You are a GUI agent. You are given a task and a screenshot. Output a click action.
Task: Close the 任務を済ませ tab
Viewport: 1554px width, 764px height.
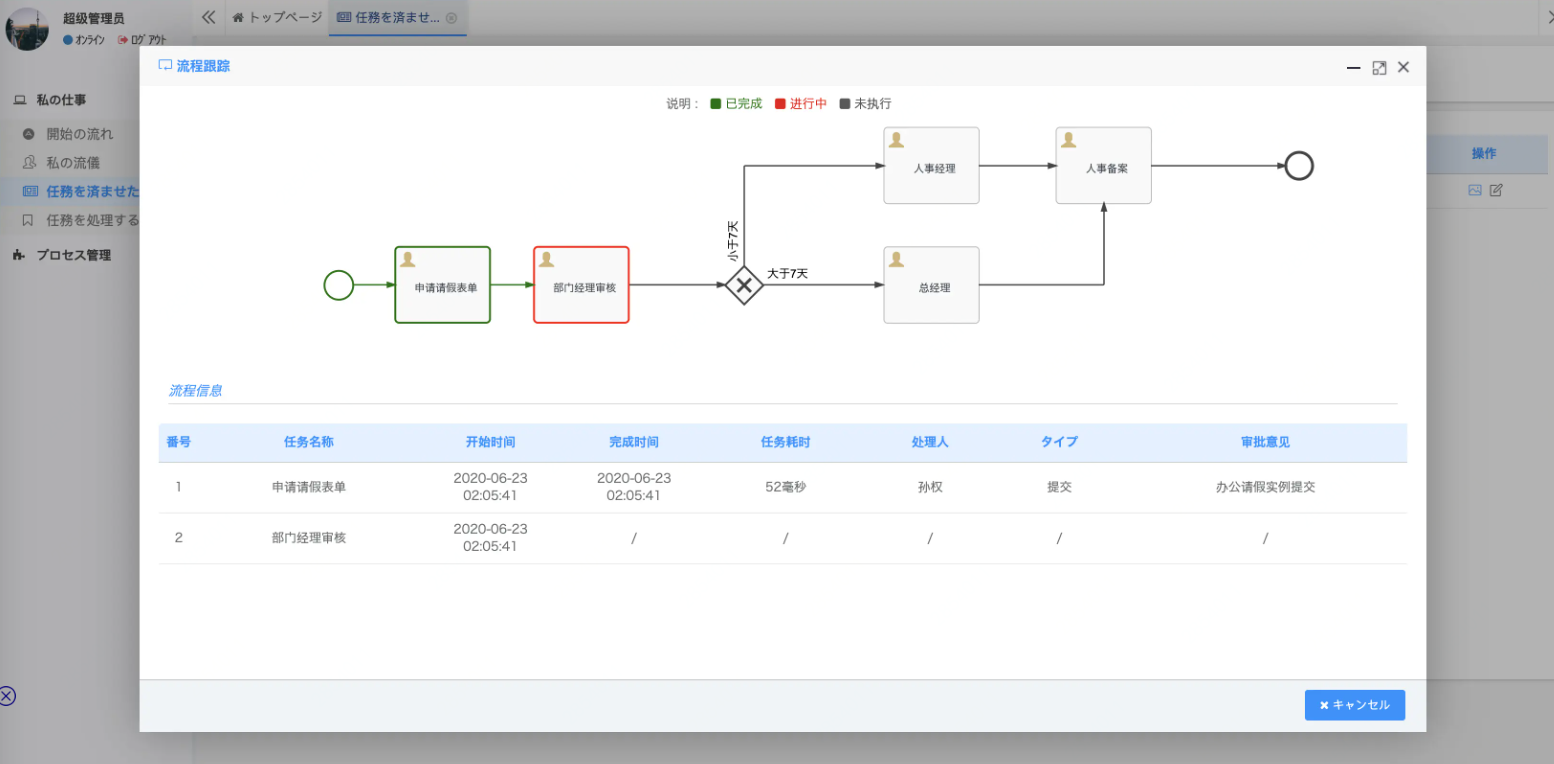(x=451, y=18)
